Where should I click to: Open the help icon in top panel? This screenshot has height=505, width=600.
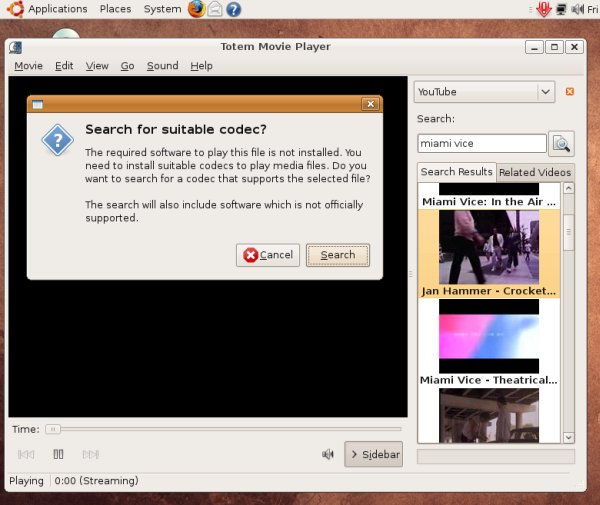point(233,9)
